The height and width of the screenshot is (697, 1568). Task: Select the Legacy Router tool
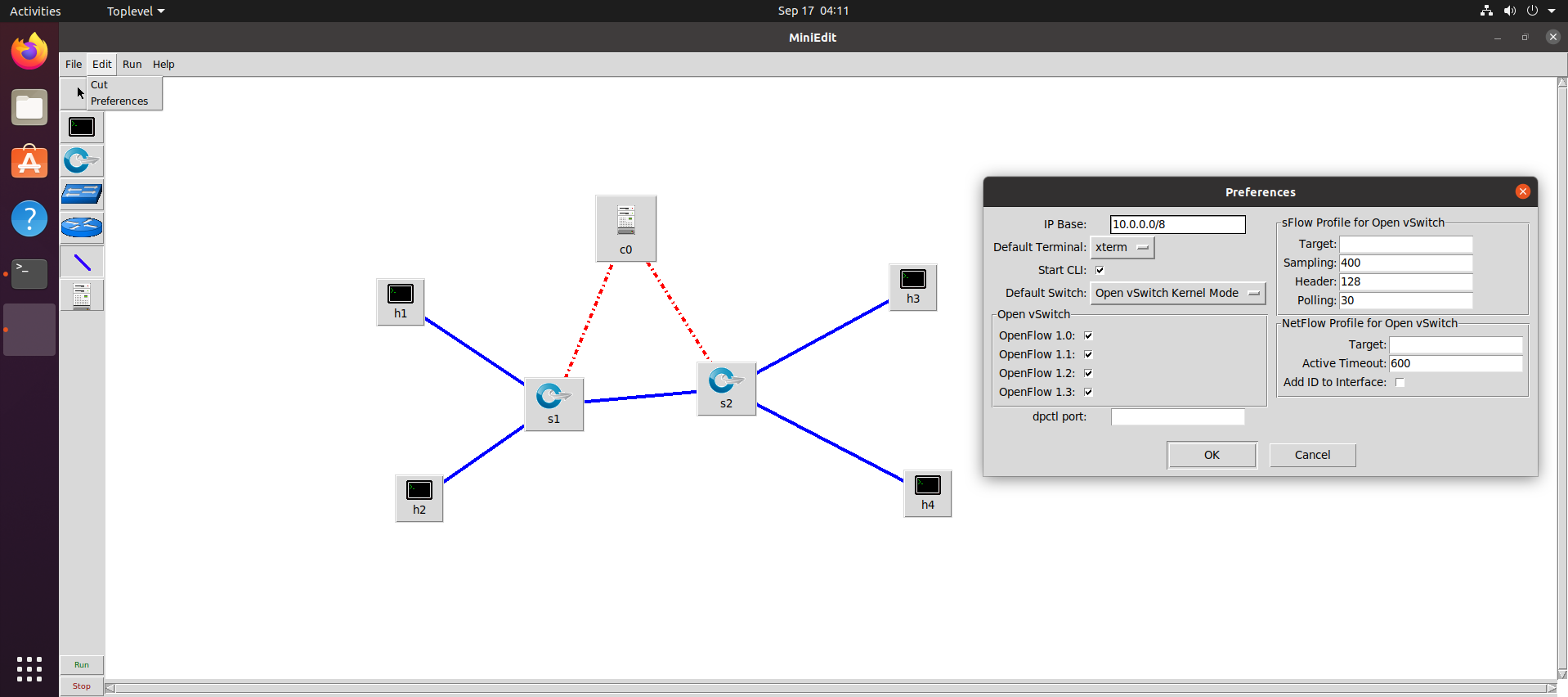(x=82, y=227)
